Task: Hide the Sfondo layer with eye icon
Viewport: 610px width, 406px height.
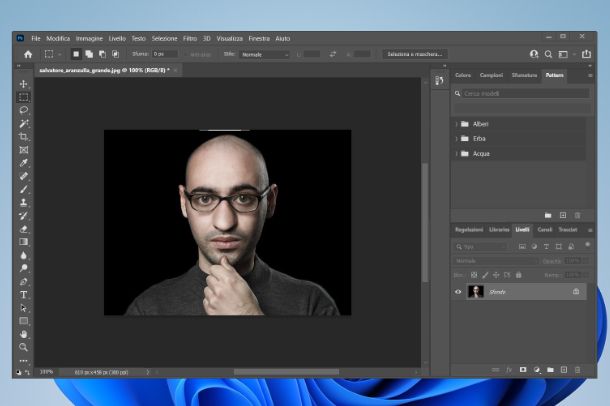Action: (x=459, y=292)
